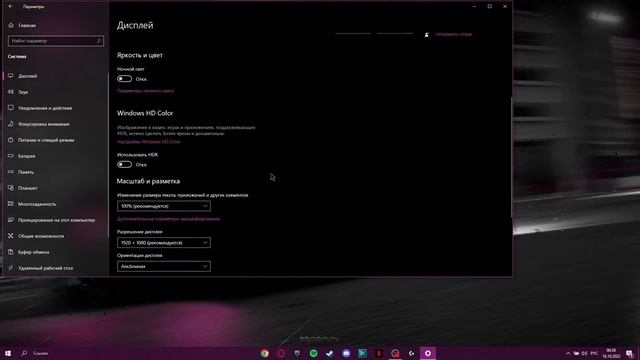This screenshot has height=360, width=640.
Task: Launch Steam from taskbar
Action: pyautogui.click(x=330, y=353)
